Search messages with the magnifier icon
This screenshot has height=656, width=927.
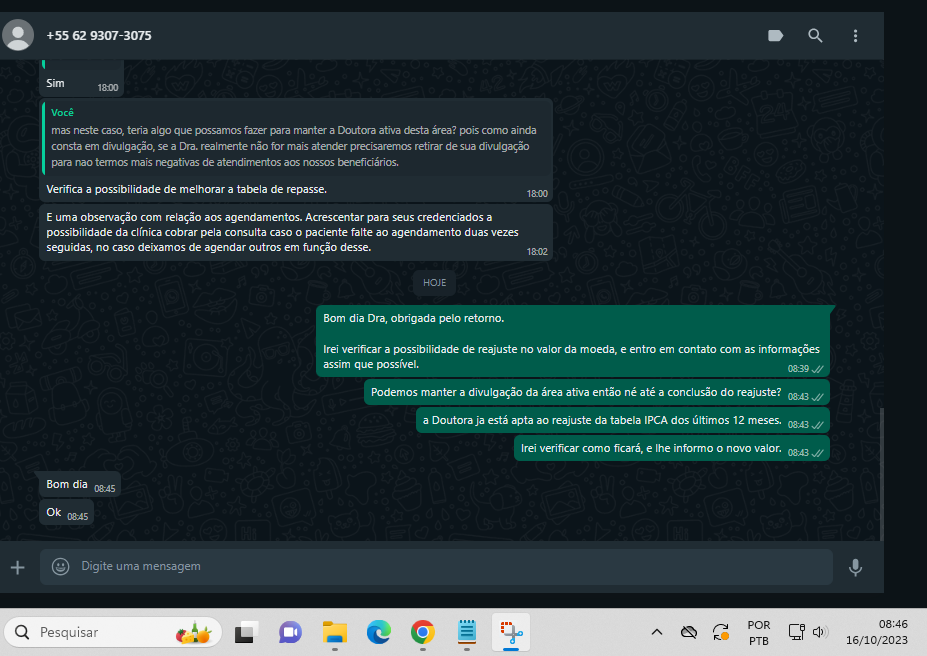point(815,35)
